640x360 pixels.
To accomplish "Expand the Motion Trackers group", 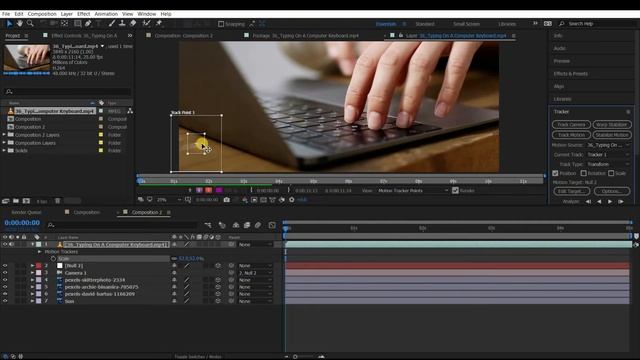I will coord(40,252).
